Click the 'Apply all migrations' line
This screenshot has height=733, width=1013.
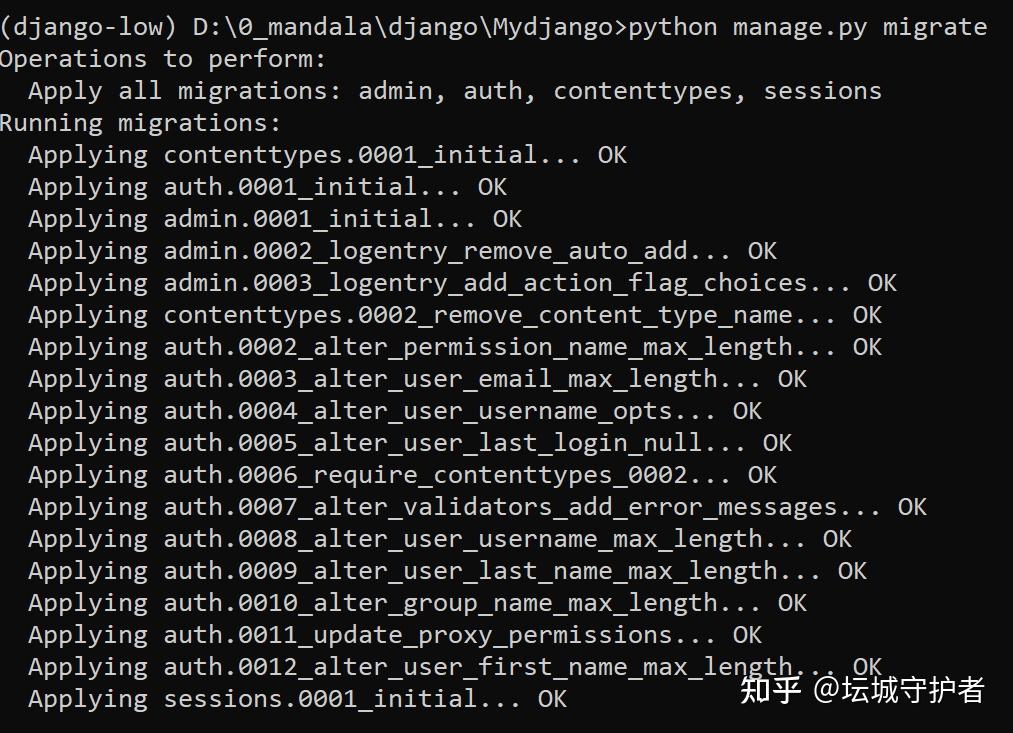[x=455, y=92]
